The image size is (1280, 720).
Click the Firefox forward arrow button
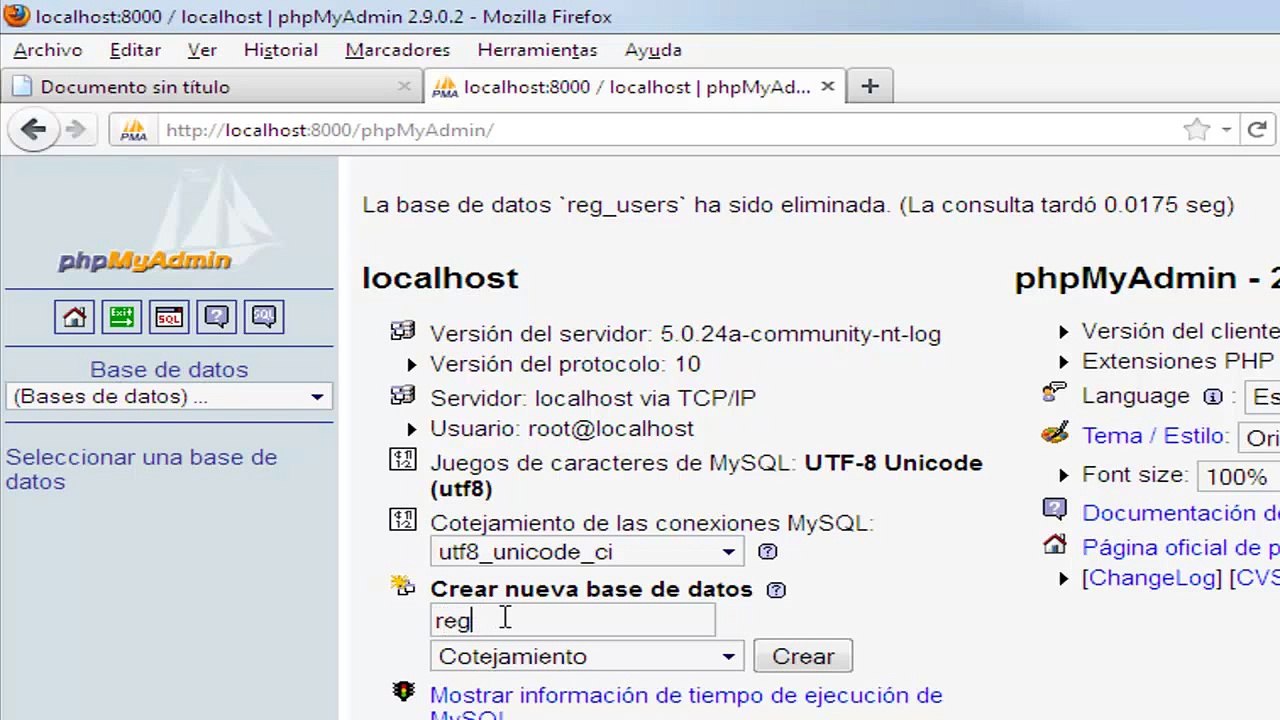point(75,129)
